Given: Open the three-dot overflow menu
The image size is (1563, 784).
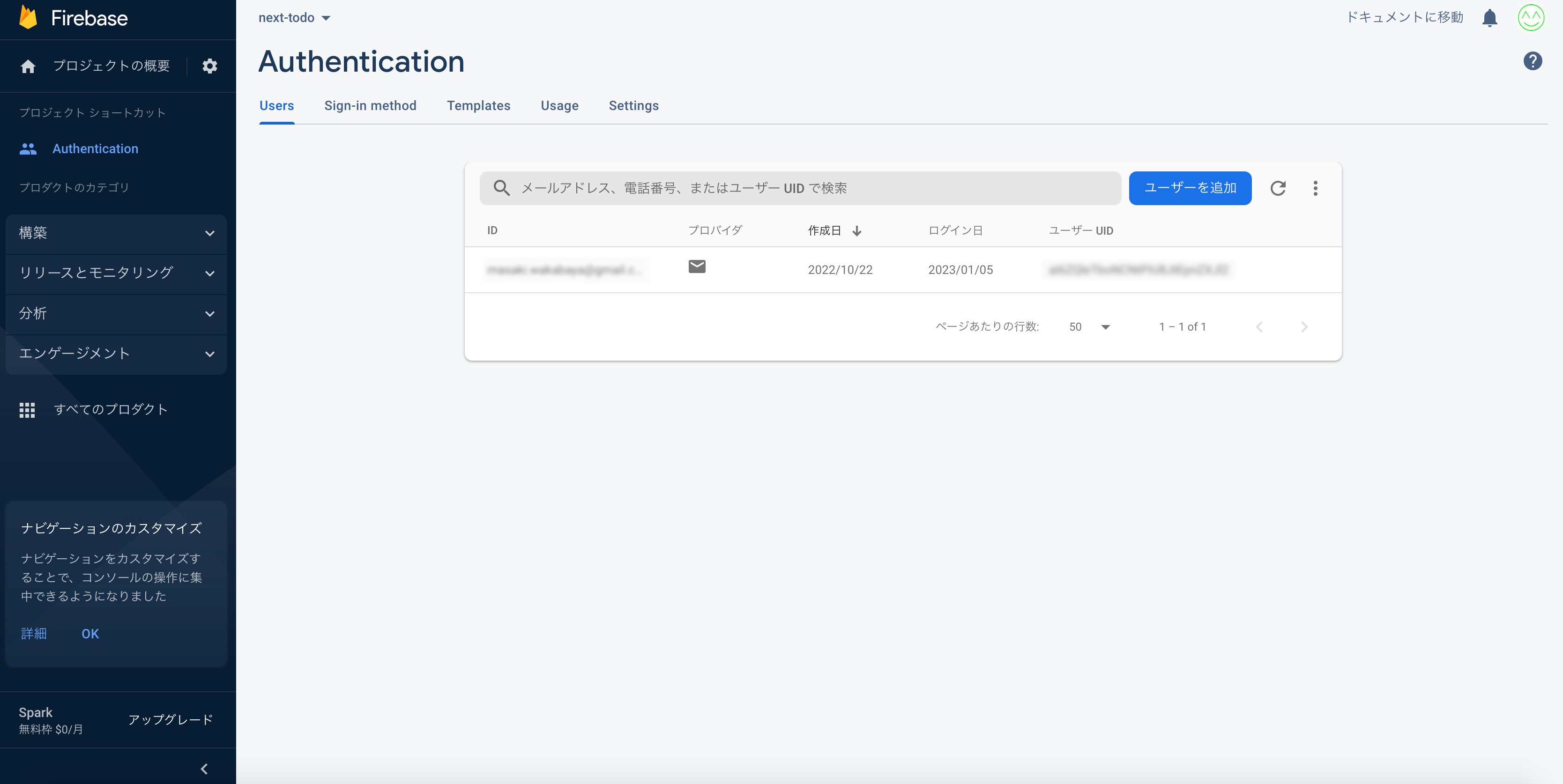Looking at the screenshot, I should point(1316,188).
